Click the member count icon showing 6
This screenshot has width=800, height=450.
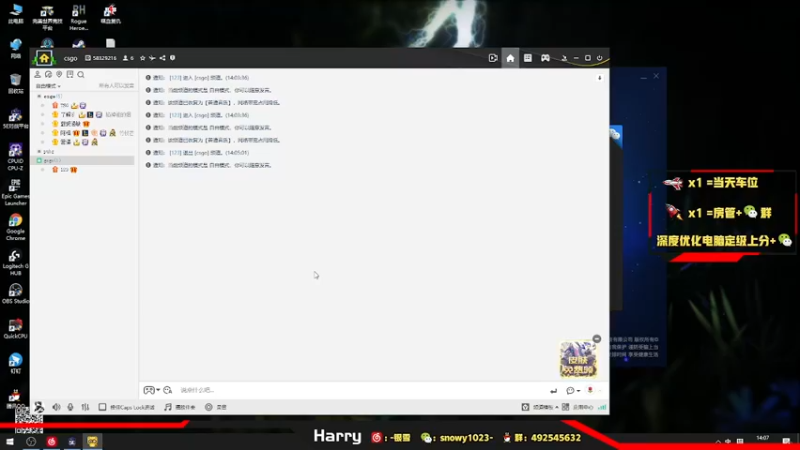[128, 58]
